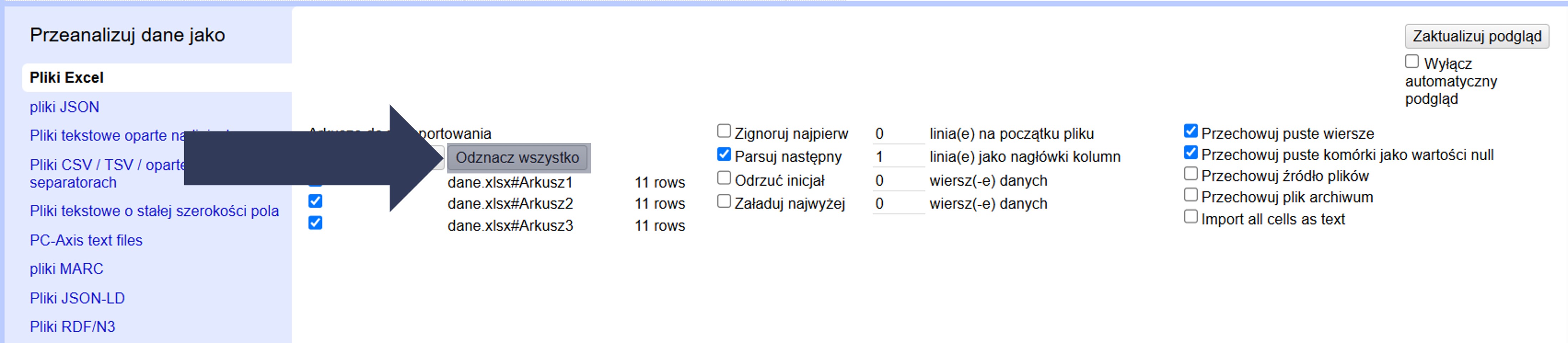1568x343 pixels.
Task: Enable the Zignoruj najpierw checkbox
Action: 724,131
